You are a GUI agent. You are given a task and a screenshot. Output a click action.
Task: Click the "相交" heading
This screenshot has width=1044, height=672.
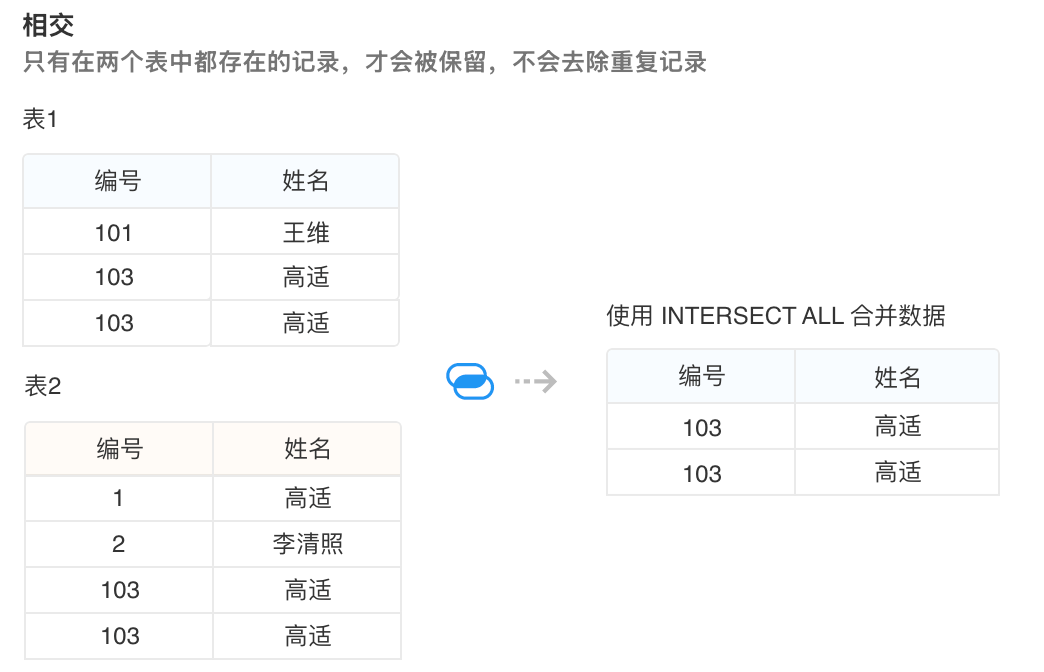tap(48, 26)
